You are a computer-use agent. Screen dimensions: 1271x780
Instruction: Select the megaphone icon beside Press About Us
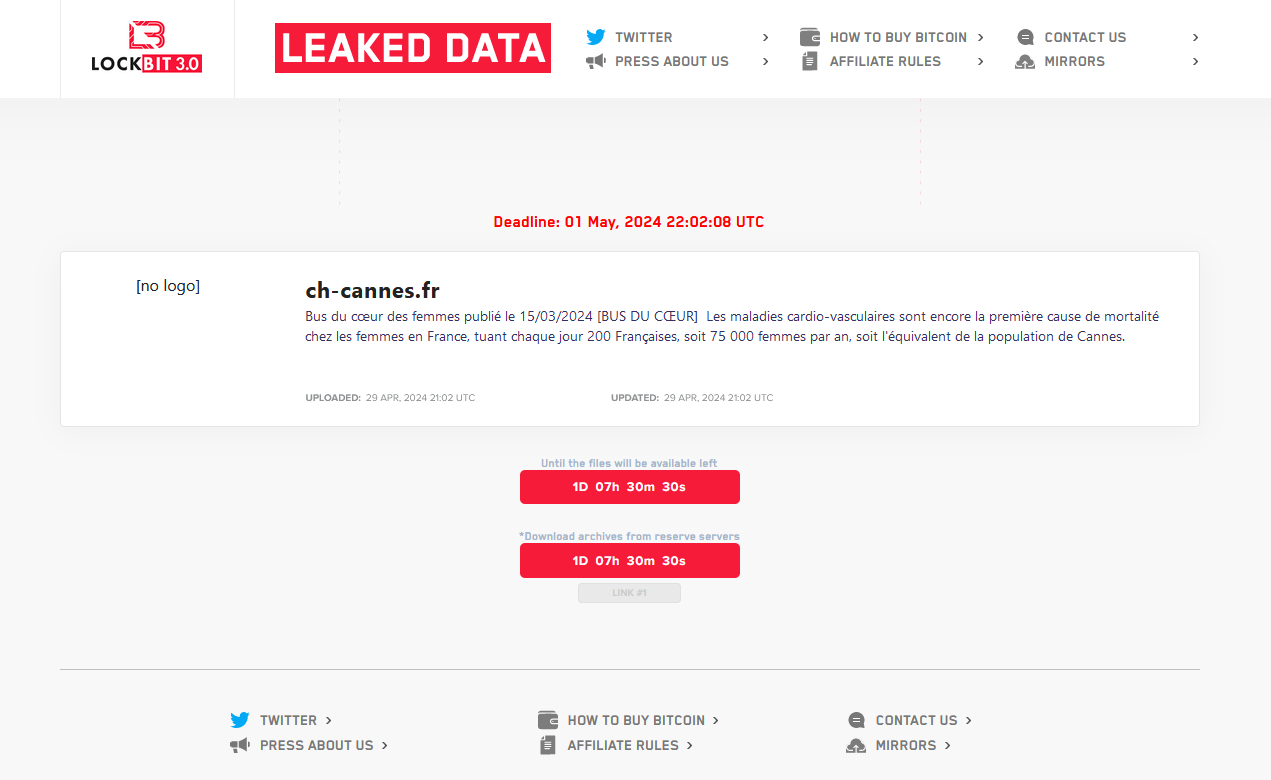pos(595,60)
